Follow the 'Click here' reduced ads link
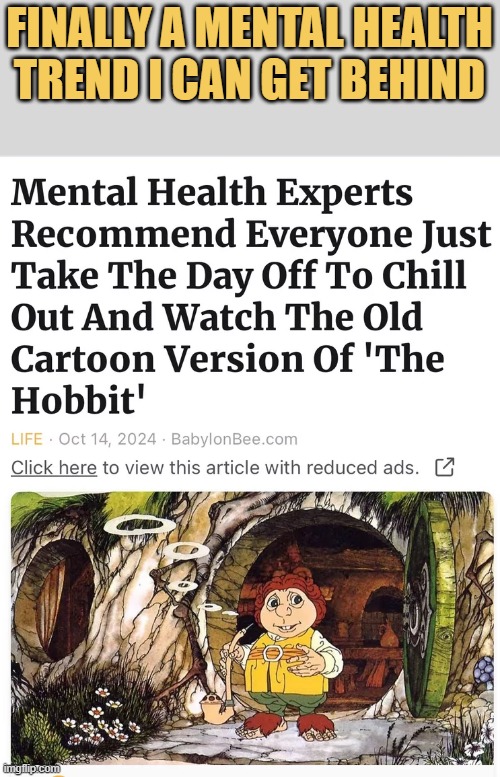This screenshot has width=500, height=777. (54, 467)
